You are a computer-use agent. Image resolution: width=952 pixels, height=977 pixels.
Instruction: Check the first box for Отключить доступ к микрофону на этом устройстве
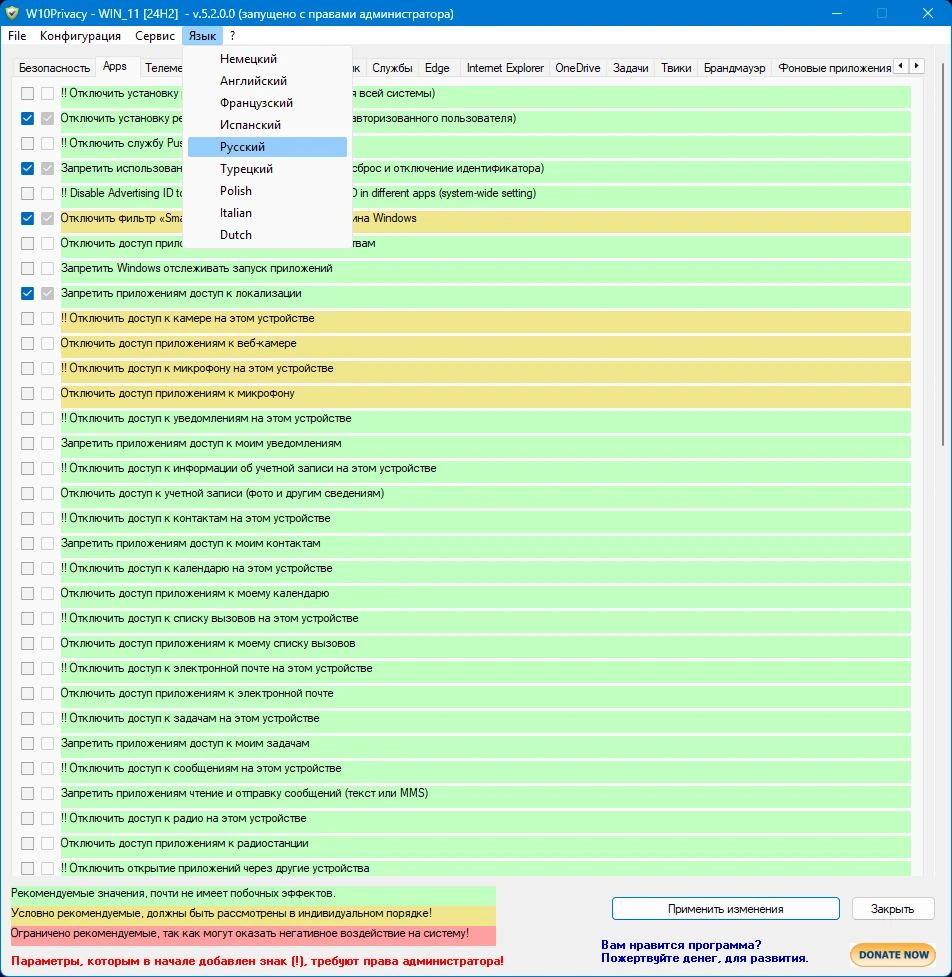click(27, 368)
